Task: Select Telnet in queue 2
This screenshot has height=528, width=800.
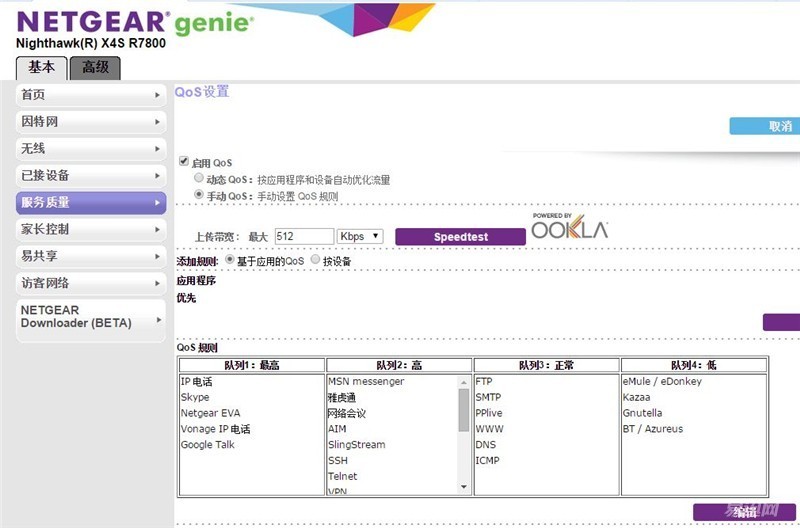Action: [x=343, y=476]
